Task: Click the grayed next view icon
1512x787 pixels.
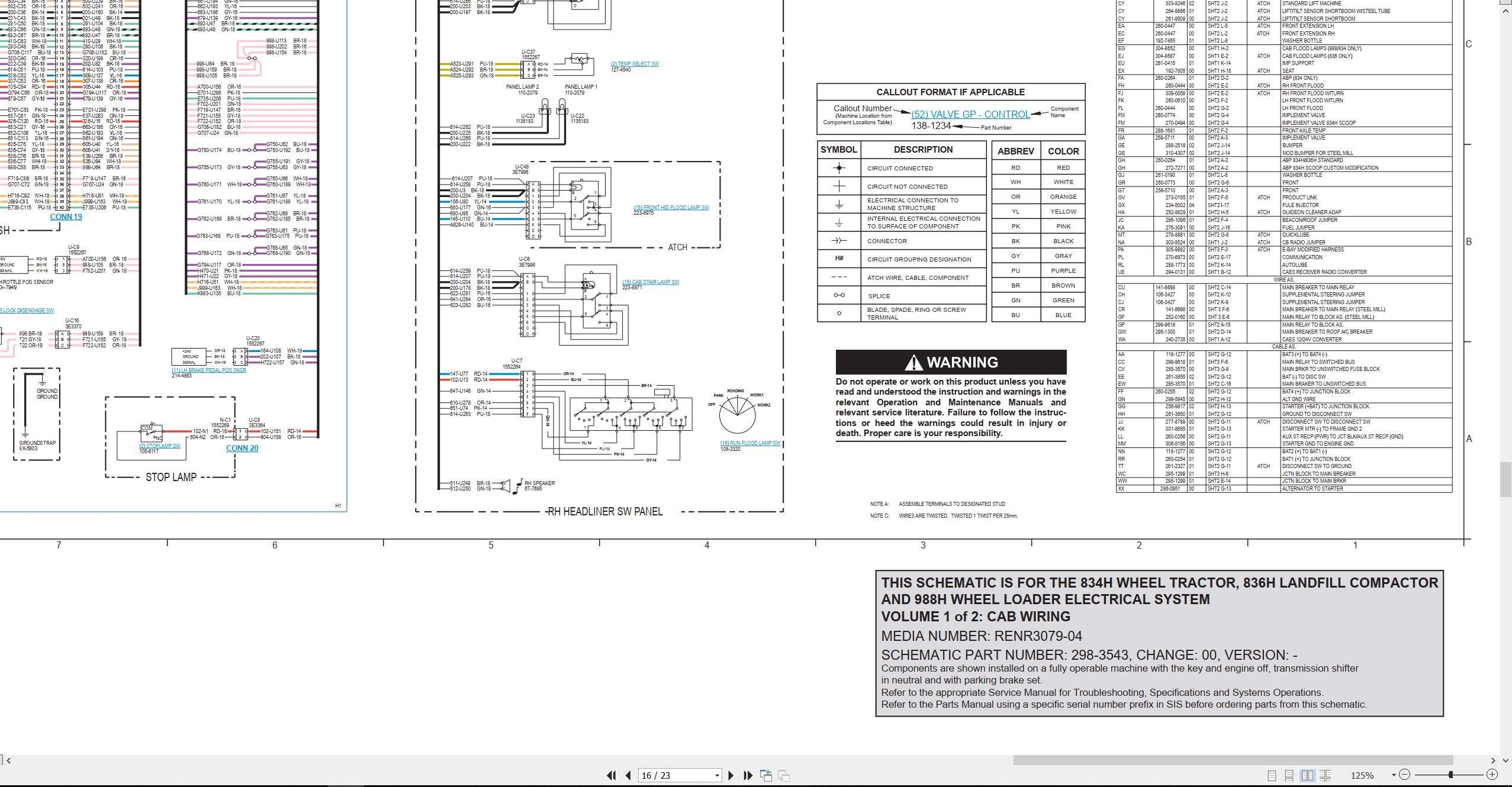Action: [784, 775]
